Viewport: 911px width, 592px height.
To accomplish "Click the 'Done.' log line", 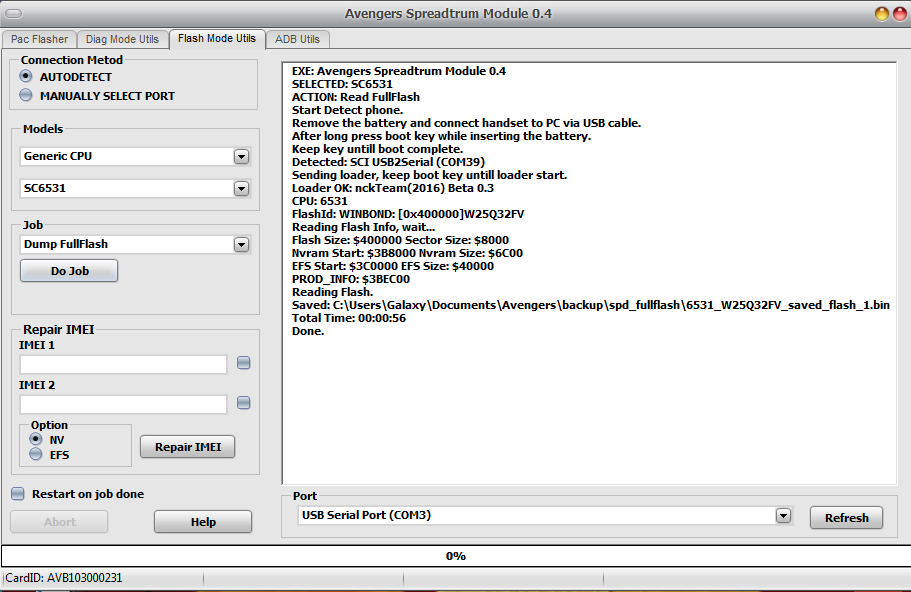I will [308, 331].
